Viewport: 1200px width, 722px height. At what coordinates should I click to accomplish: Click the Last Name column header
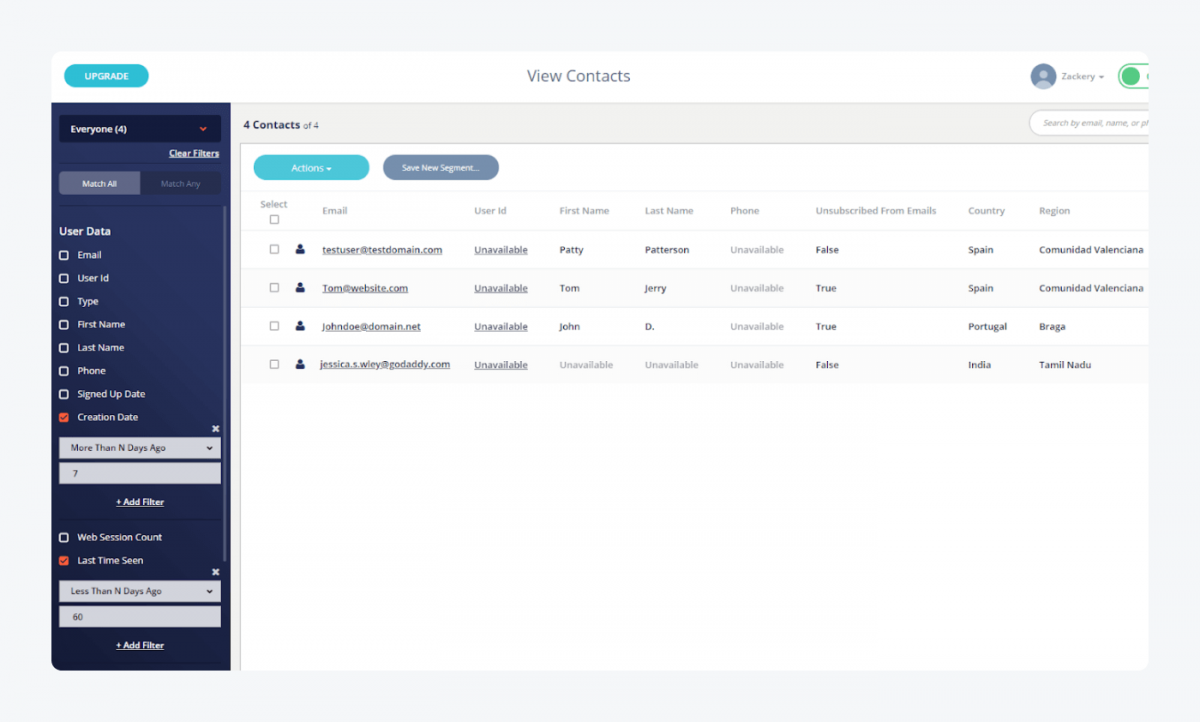[669, 211]
